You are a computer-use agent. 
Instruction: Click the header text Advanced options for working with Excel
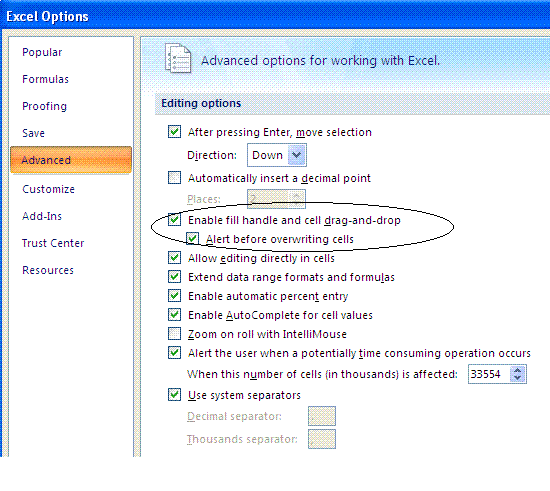320,61
